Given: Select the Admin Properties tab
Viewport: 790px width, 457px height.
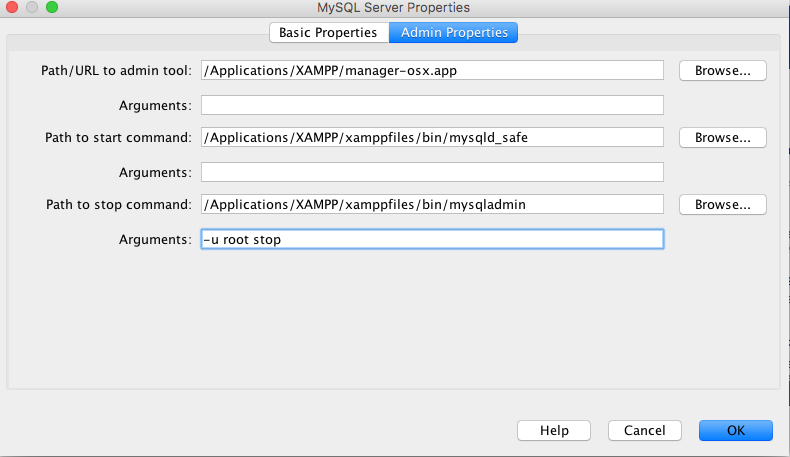Looking at the screenshot, I should [x=453, y=33].
